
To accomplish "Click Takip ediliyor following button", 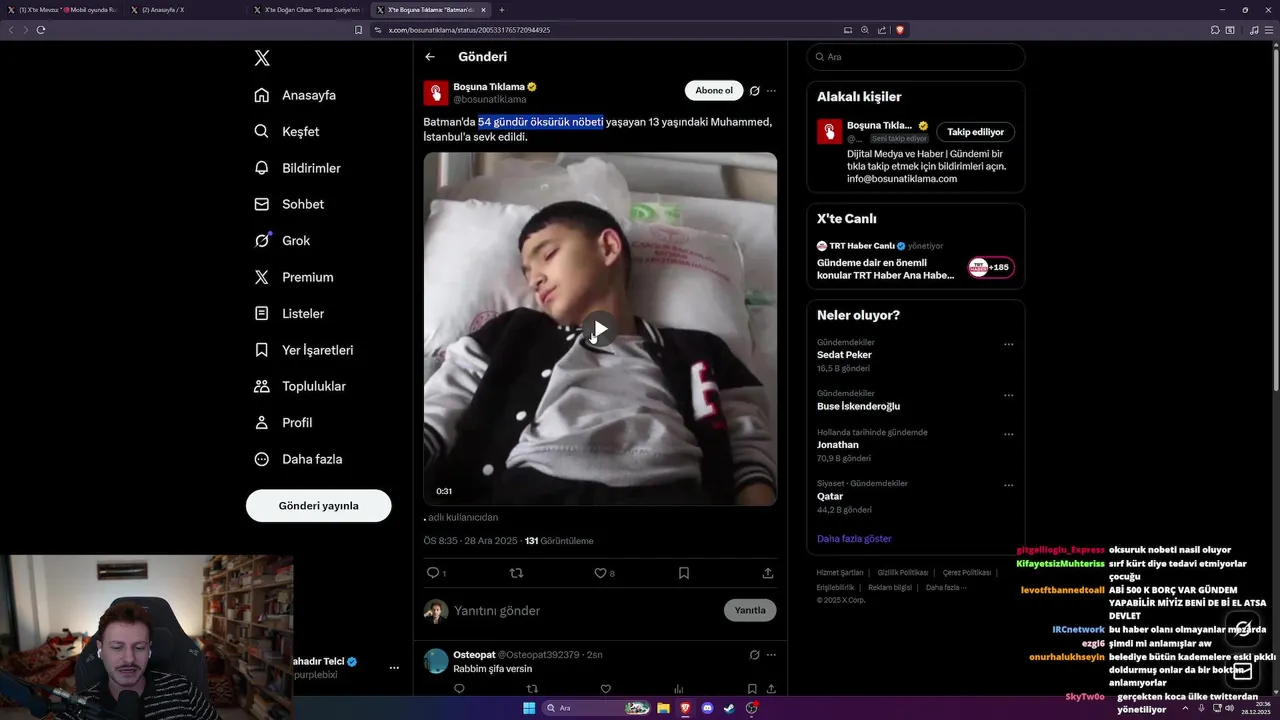I will click(x=975, y=132).
